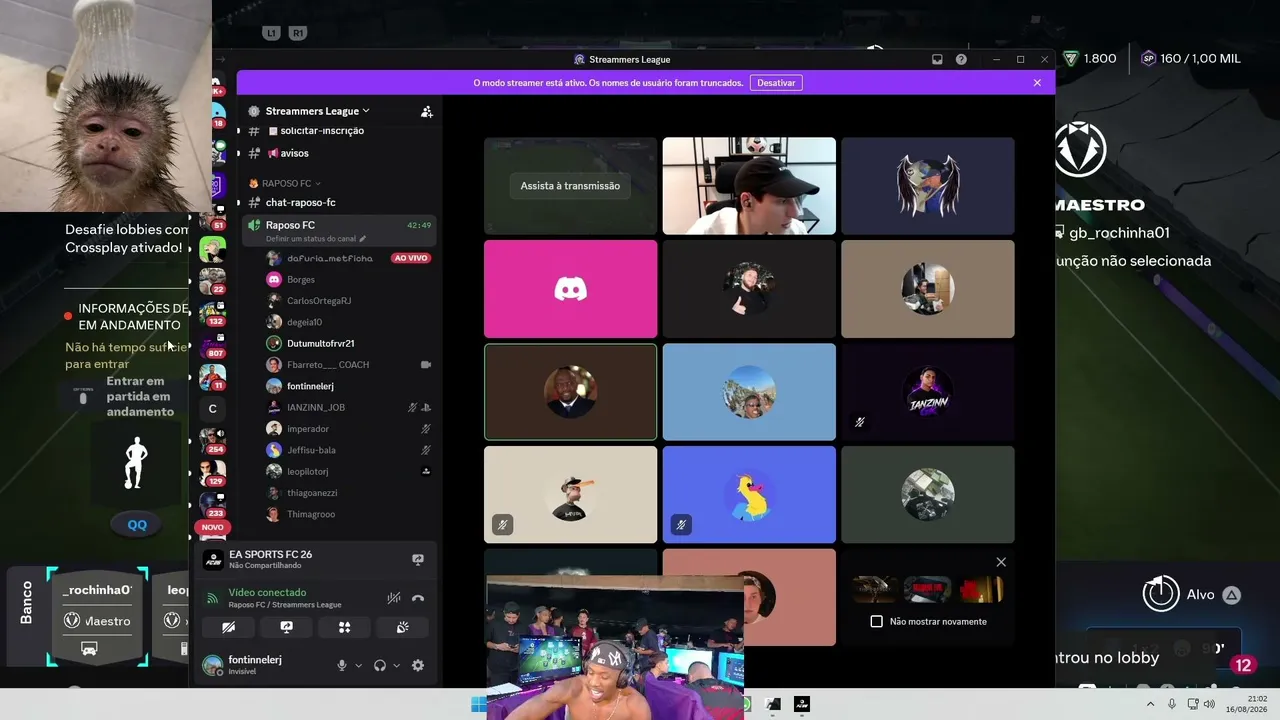Click share your screen button
The height and width of the screenshot is (720, 1280).
tap(287, 627)
